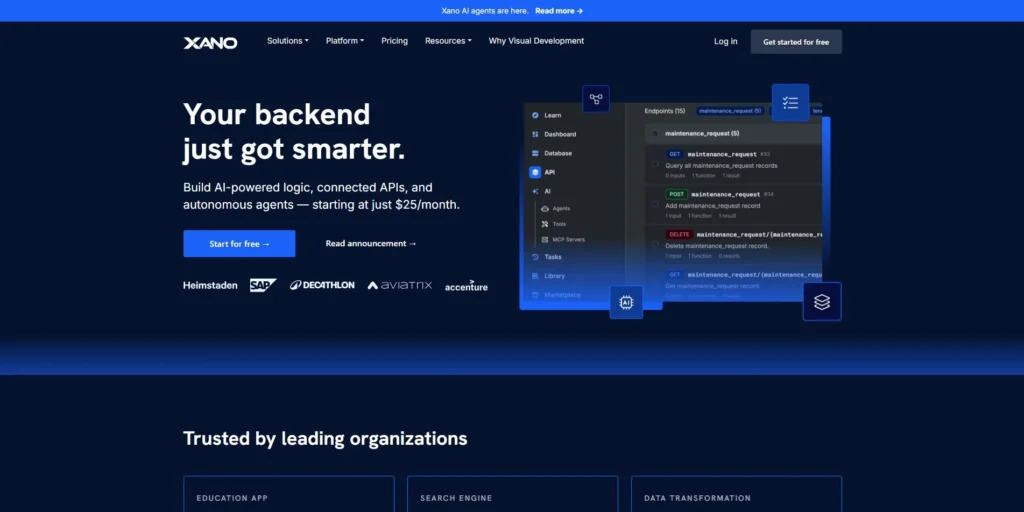This screenshot has height=512, width=1024.
Task: Click the Read announcement link
Action: [x=371, y=244]
